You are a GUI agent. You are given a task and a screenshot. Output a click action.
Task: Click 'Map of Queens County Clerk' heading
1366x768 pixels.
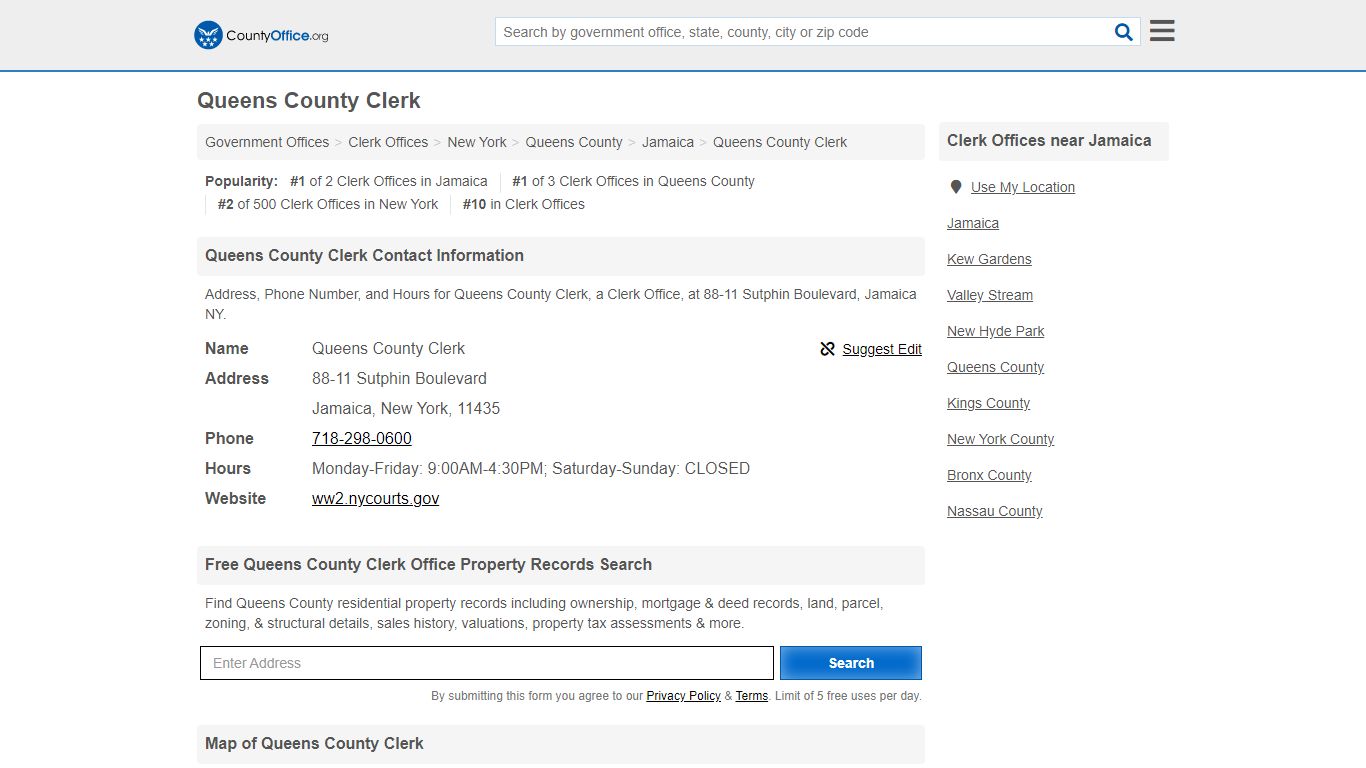pos(314,743)
